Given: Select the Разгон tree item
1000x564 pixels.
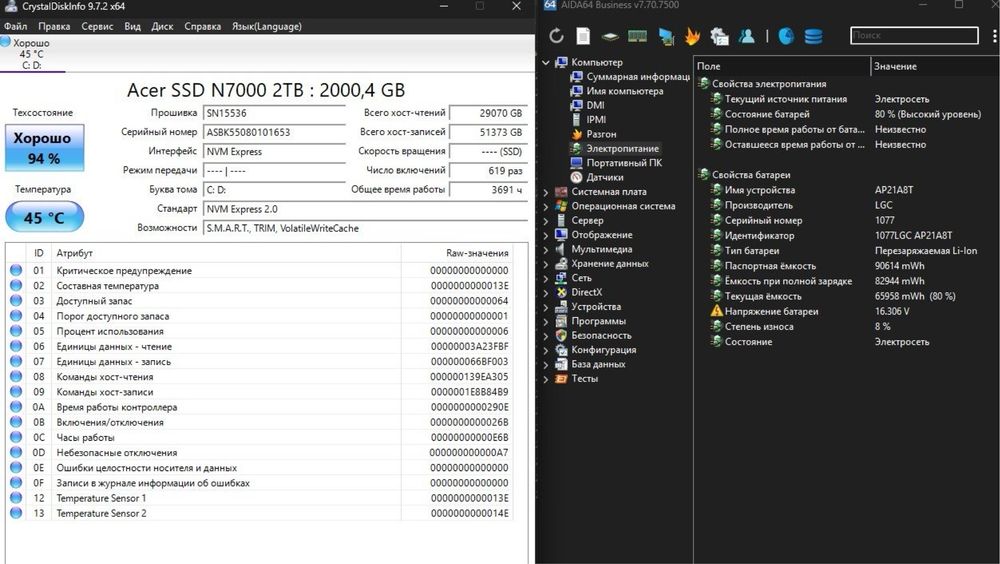Looking at the screenshot, I should pos(594,134).
